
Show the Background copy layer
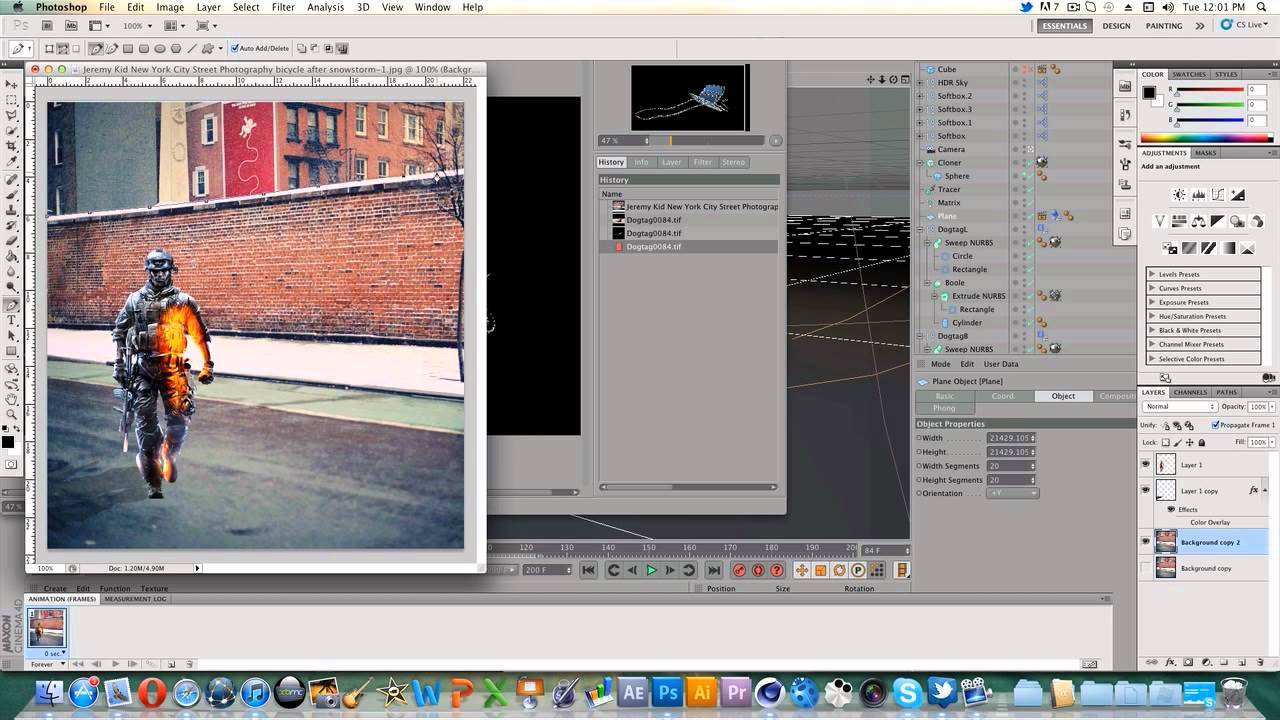tap(1146, 567)
